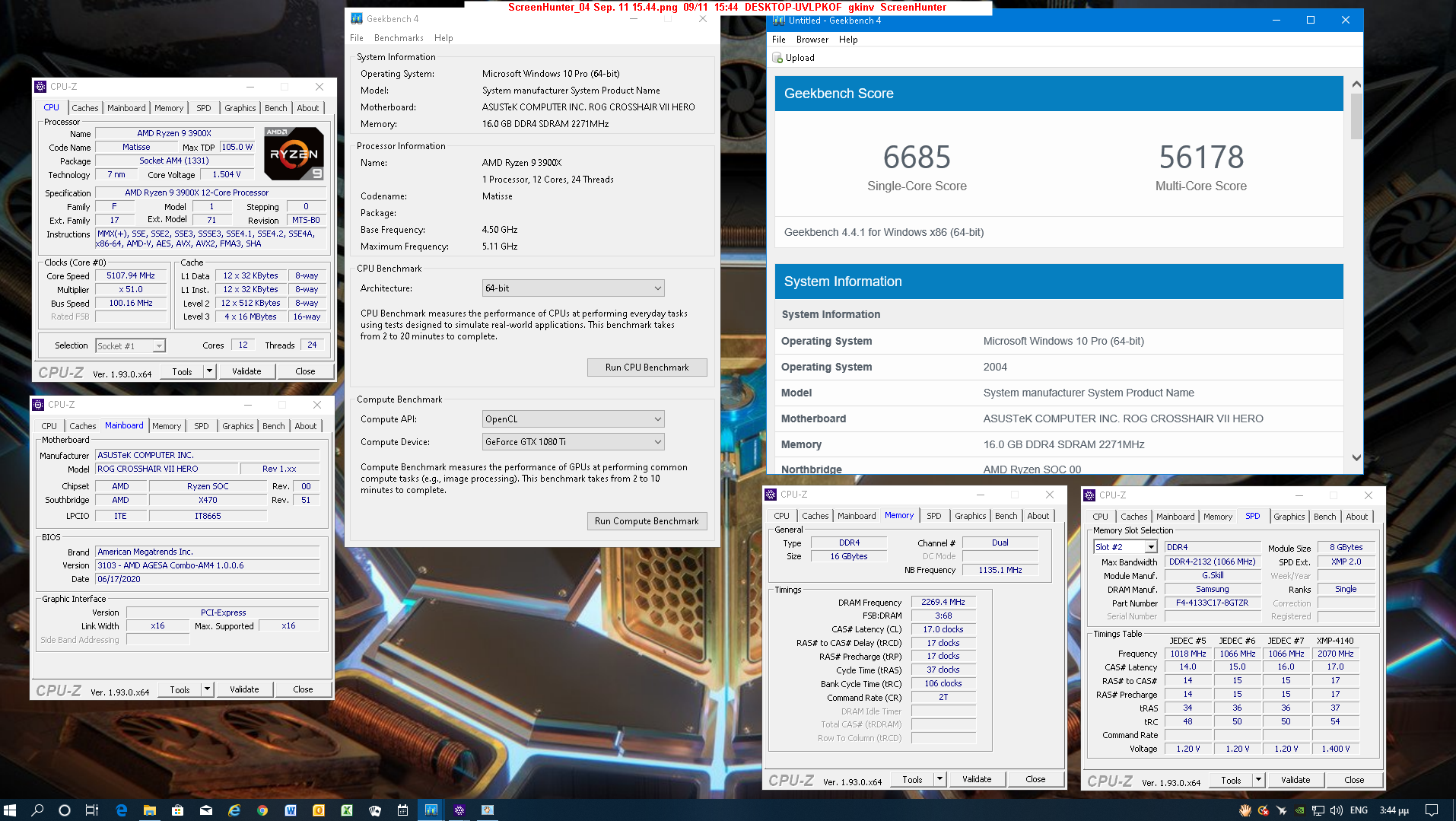Switch to Geekbench taskbar icon
This screenshot has height=821, width=1456.
point(431,810)
